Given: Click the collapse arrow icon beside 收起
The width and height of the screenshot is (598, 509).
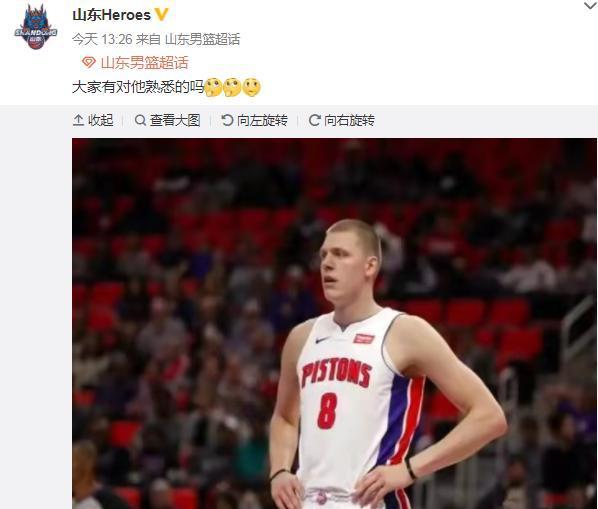Looking at the screenshot, I should pos(78,120).
